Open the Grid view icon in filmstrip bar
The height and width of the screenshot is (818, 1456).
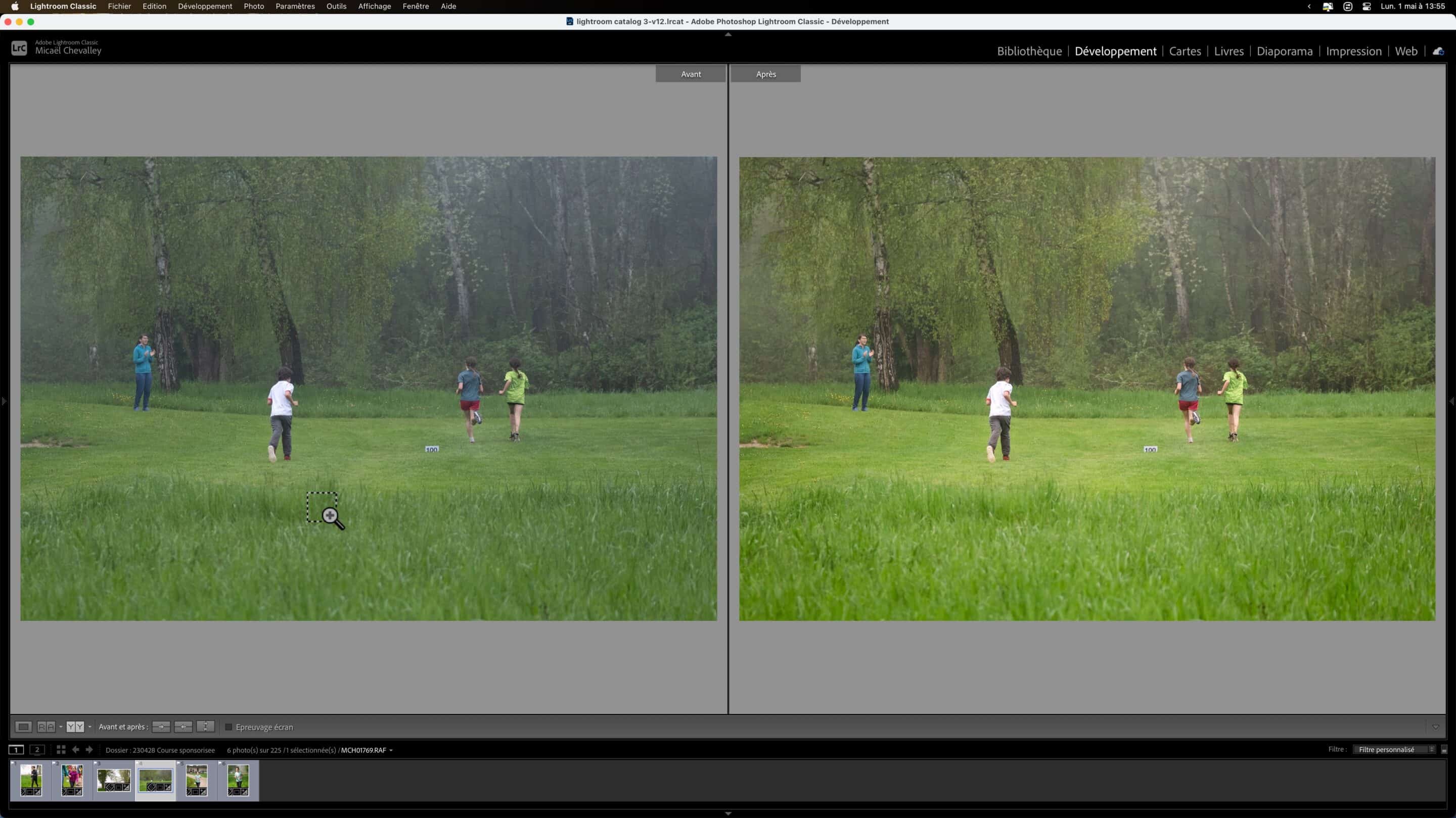(61, 750)
